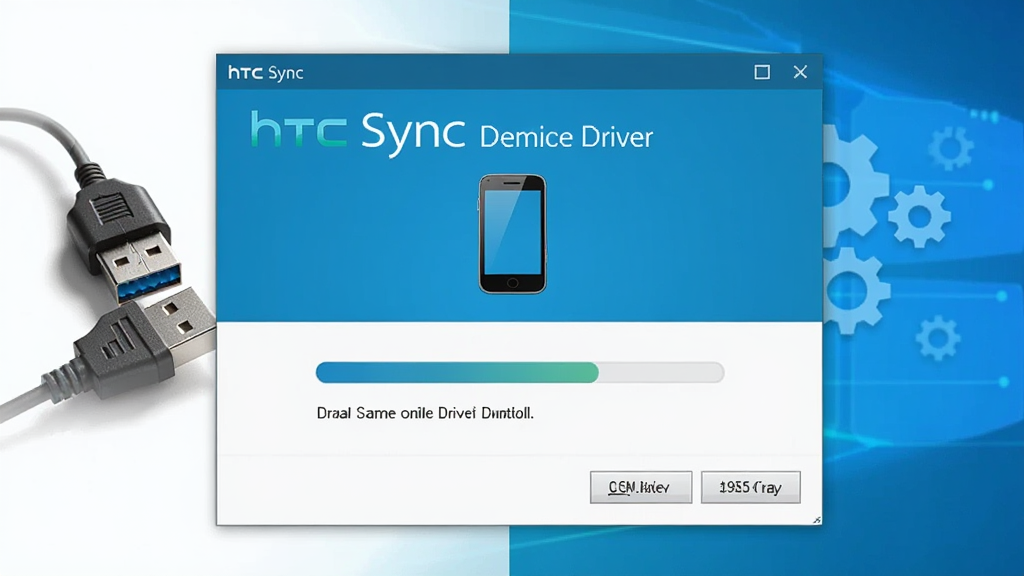The height and width of the screenshot is (576, 1024).
Task: Click the "OEM.lnlev" button
Action: [x=641, y=487]
